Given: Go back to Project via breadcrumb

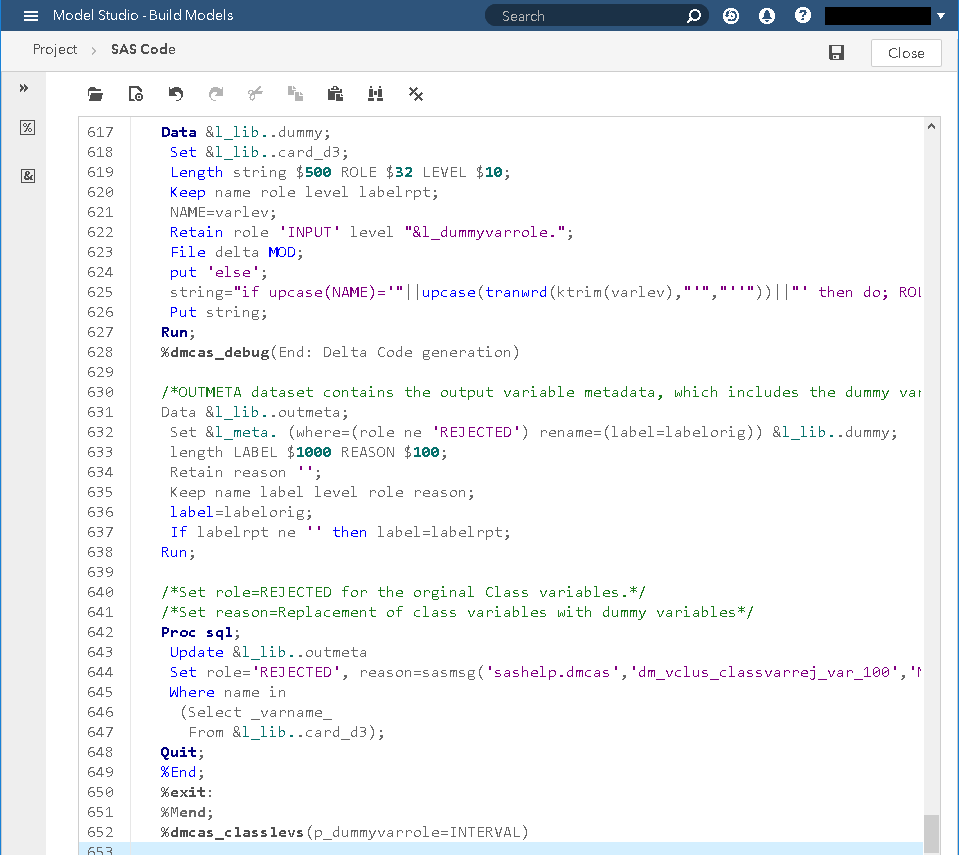Looking at the screenshot, I should point(55,49).
